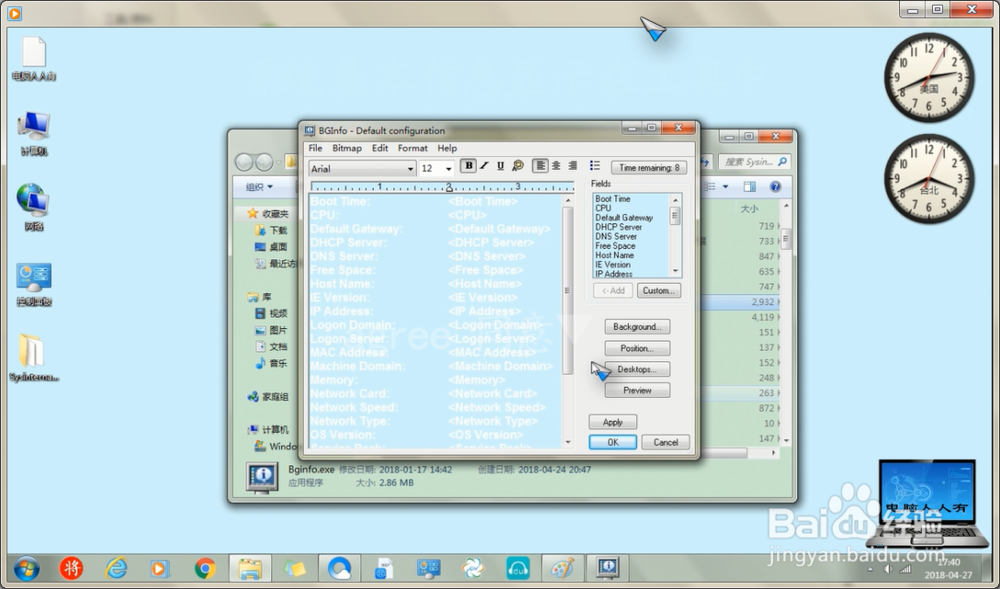Open the 组织 dropdown in Explorer
Viewport: 1000px width, 589px height.
[x=260, y=187]
